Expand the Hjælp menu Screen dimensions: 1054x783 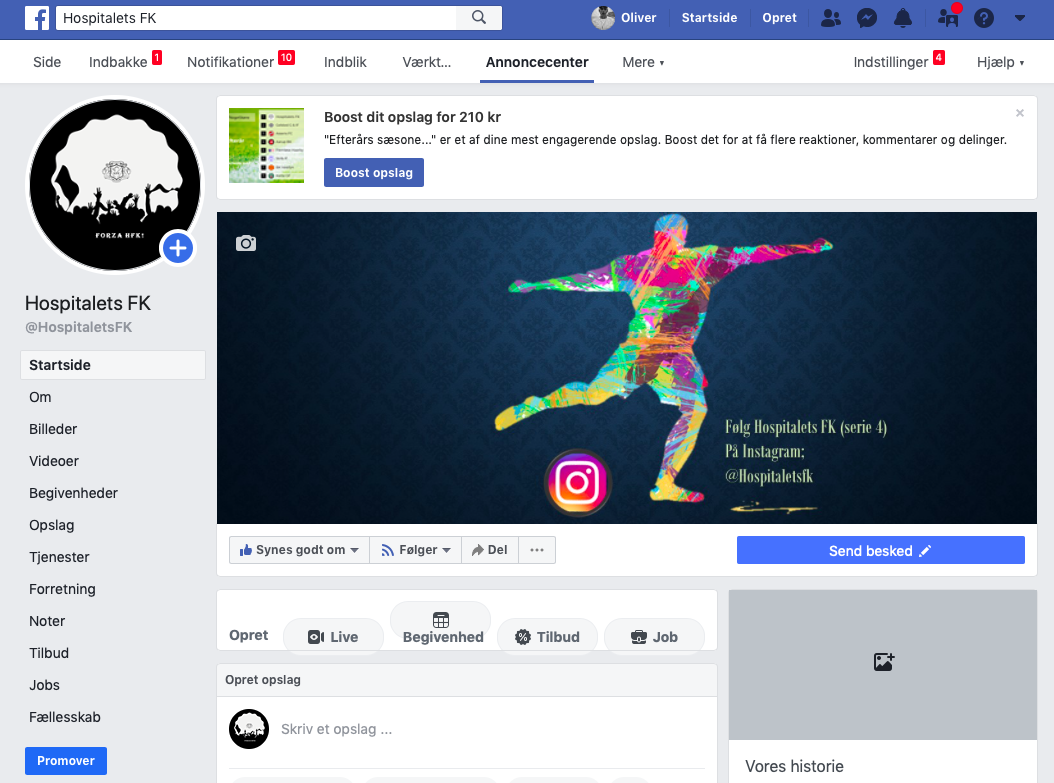pyautogui.click(x=1000, y=63)
